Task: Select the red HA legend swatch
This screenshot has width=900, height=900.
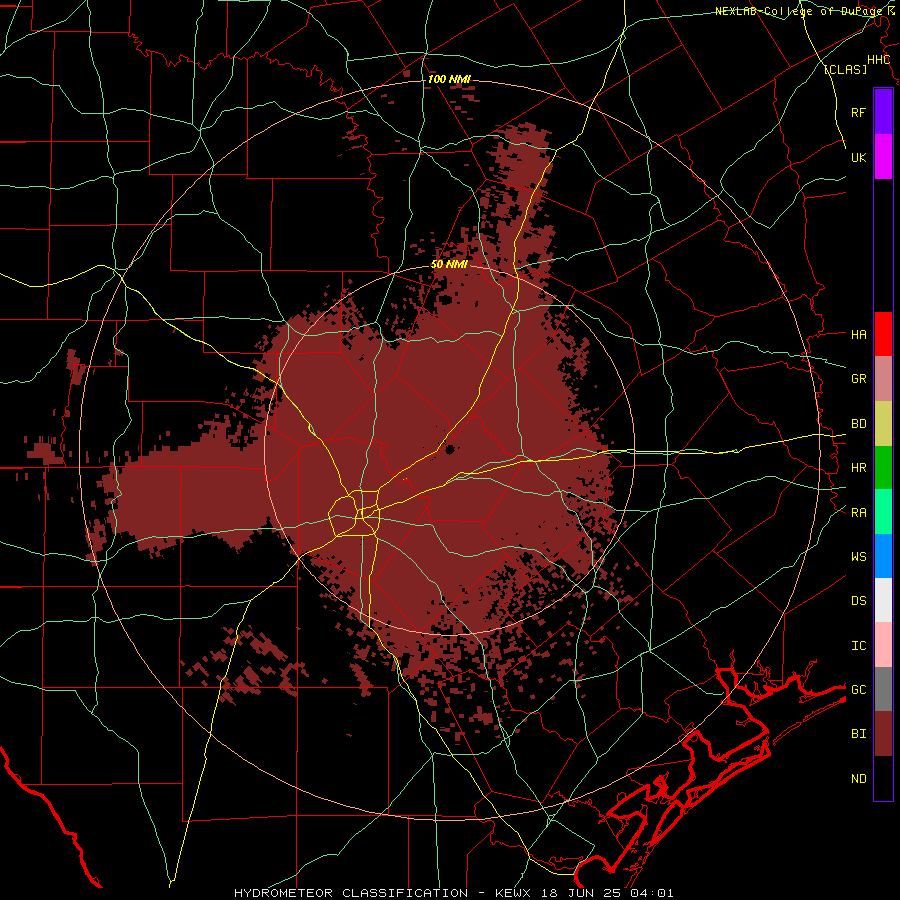Action: point(883,334)
